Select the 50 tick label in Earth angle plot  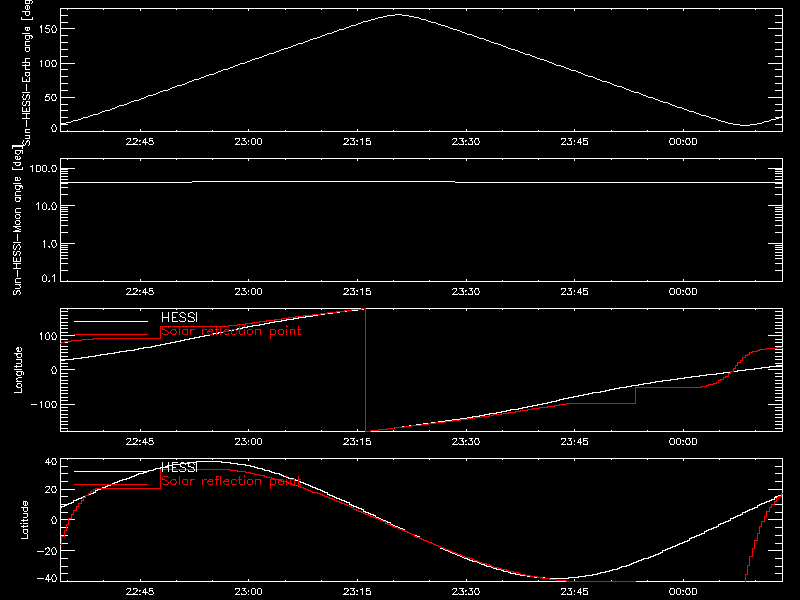point(51,97)
